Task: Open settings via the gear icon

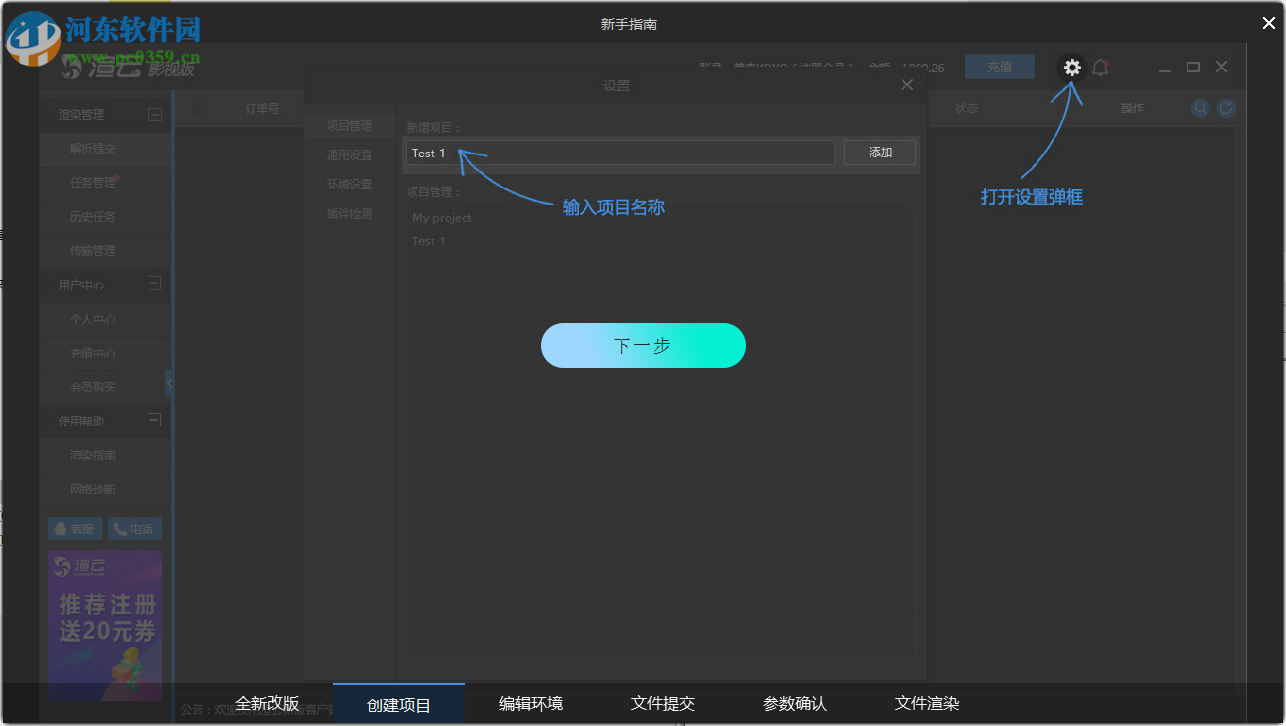Action: tap(1071, 67)
